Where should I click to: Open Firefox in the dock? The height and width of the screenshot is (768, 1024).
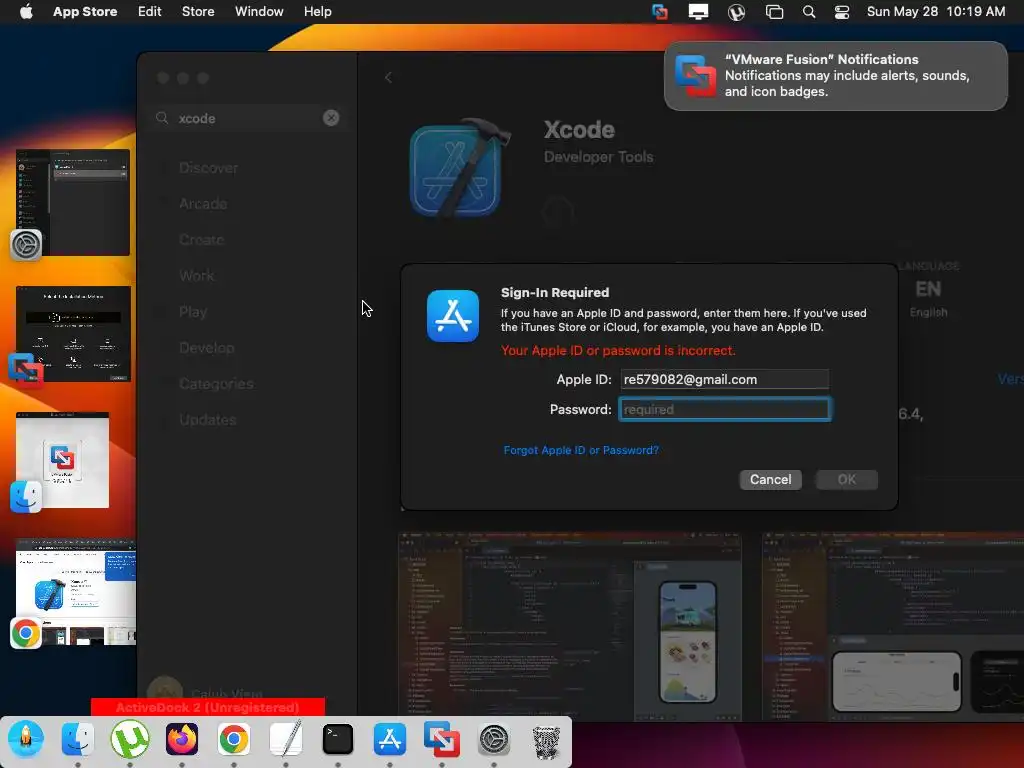[182, 739]
